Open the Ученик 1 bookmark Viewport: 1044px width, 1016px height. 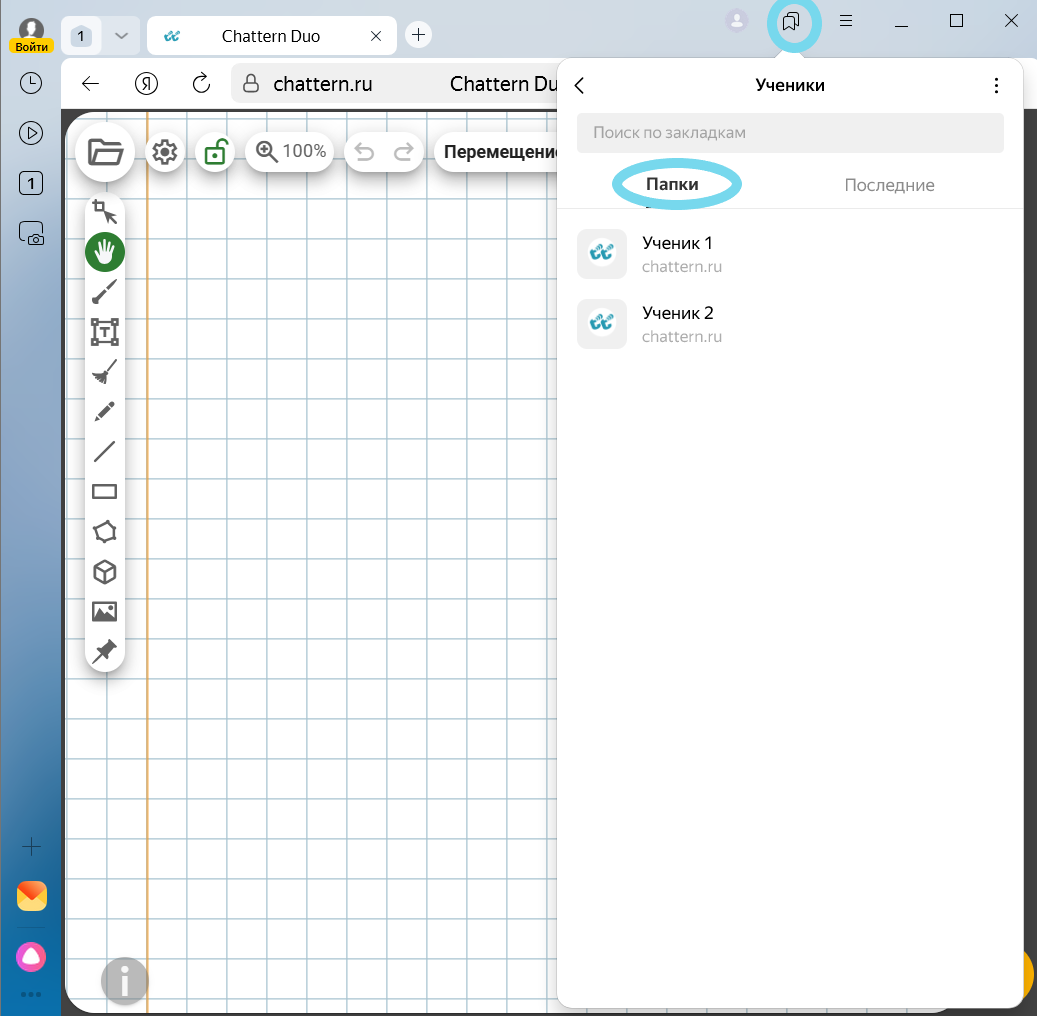[677, 254]
